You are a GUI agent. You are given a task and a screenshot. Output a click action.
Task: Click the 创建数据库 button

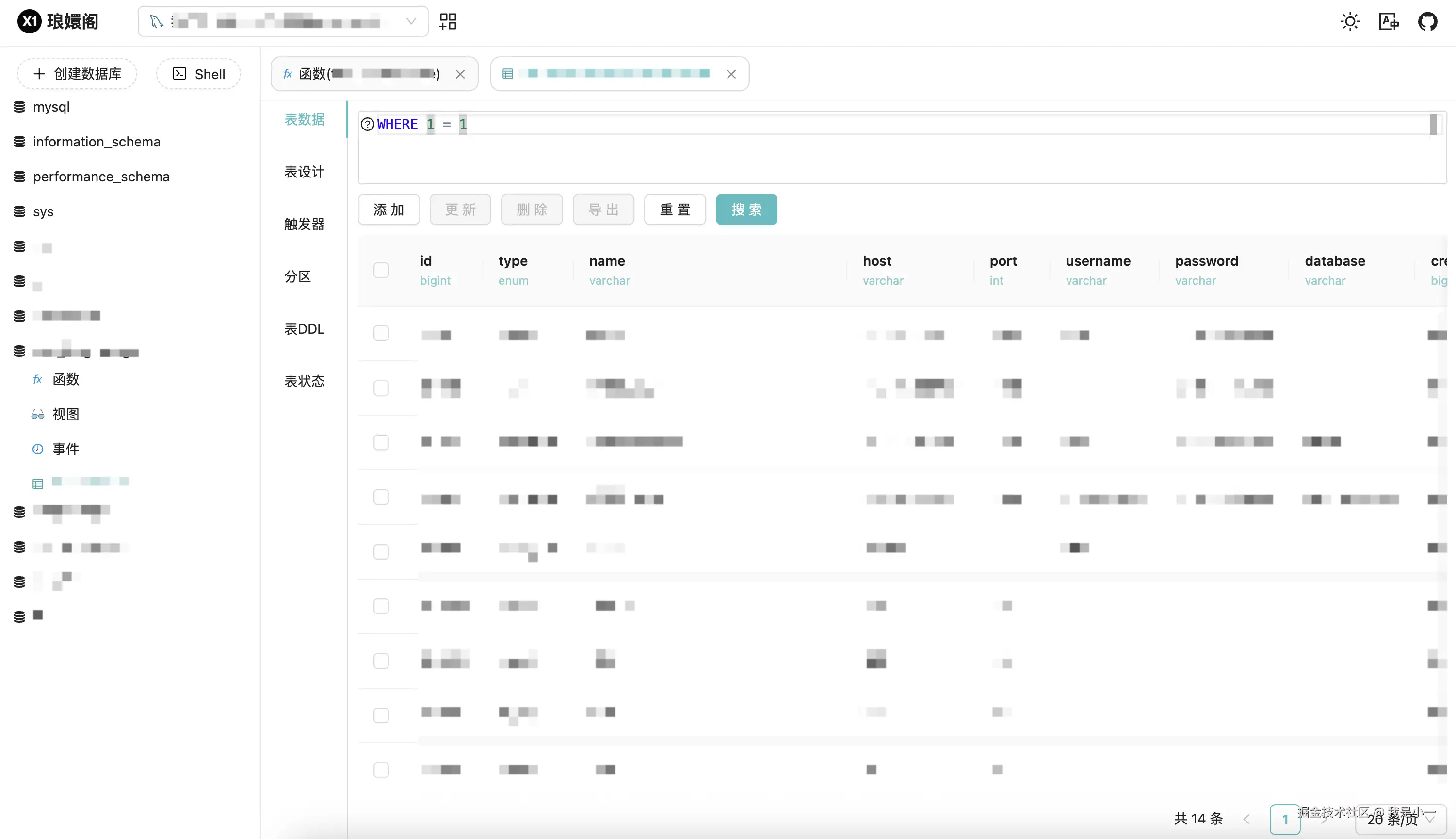click(77, 74)
